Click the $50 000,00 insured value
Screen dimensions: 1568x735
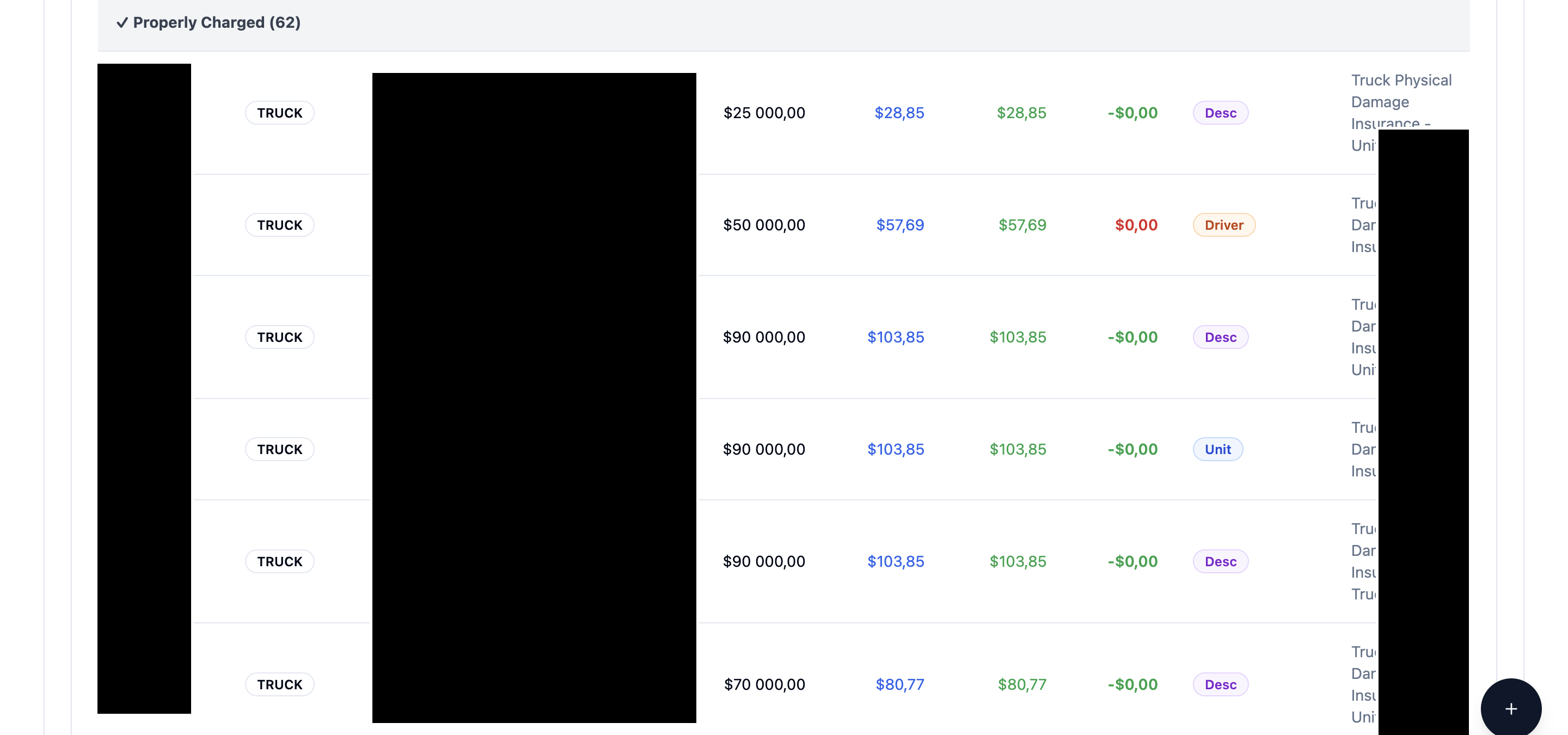[764, 225]
